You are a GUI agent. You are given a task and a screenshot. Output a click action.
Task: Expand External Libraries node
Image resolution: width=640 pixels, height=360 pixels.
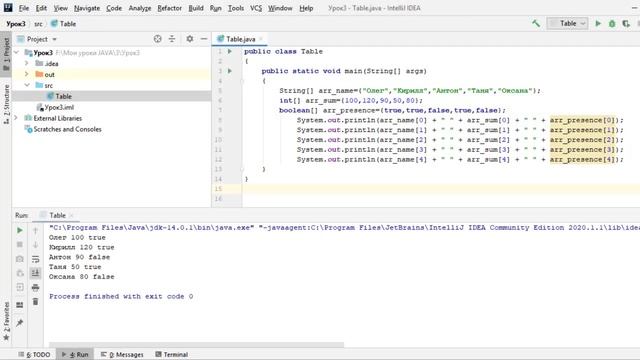[x=16, y=118]
